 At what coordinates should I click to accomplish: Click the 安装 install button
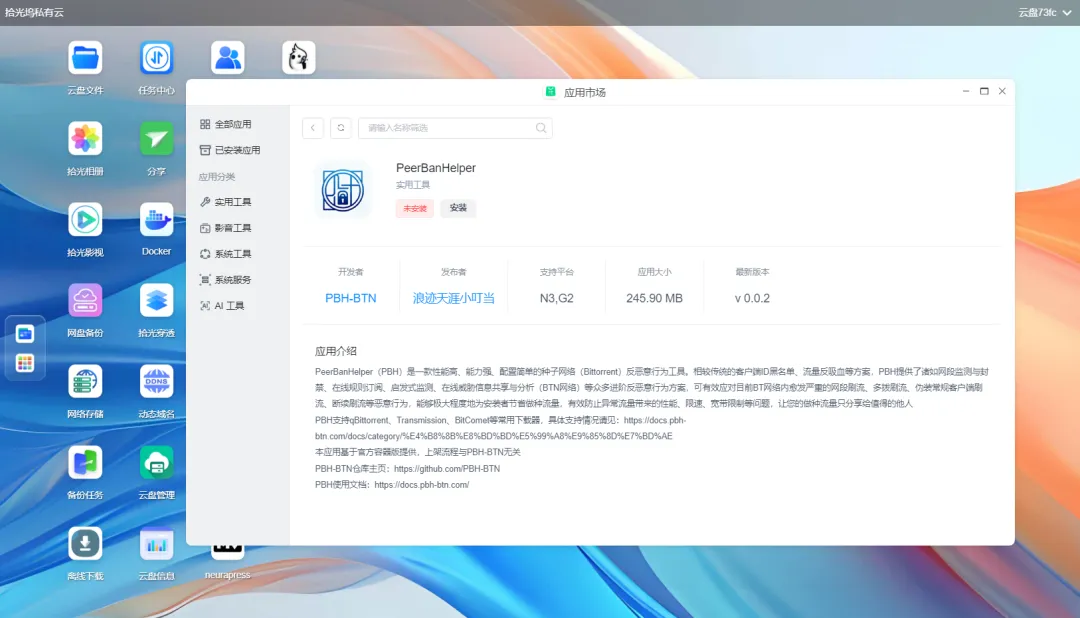coord(458,207)
